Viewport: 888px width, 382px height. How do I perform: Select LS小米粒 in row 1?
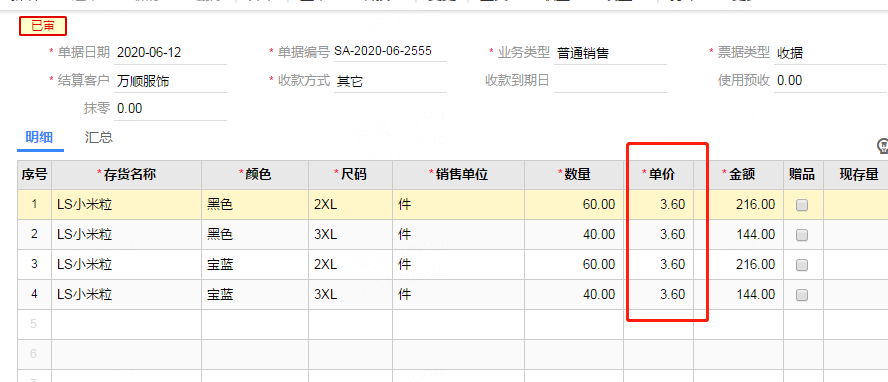pyautogui.click(x=126, y=205)
